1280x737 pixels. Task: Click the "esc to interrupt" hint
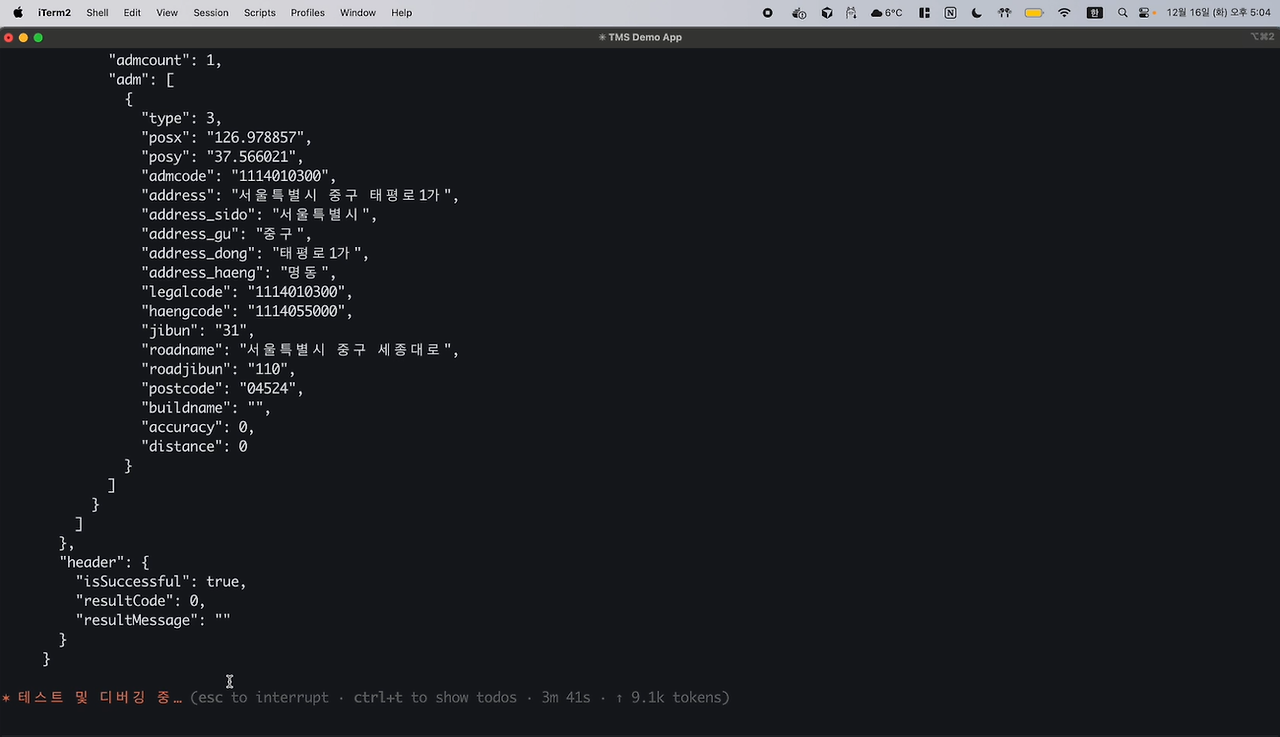click(263, 698)
